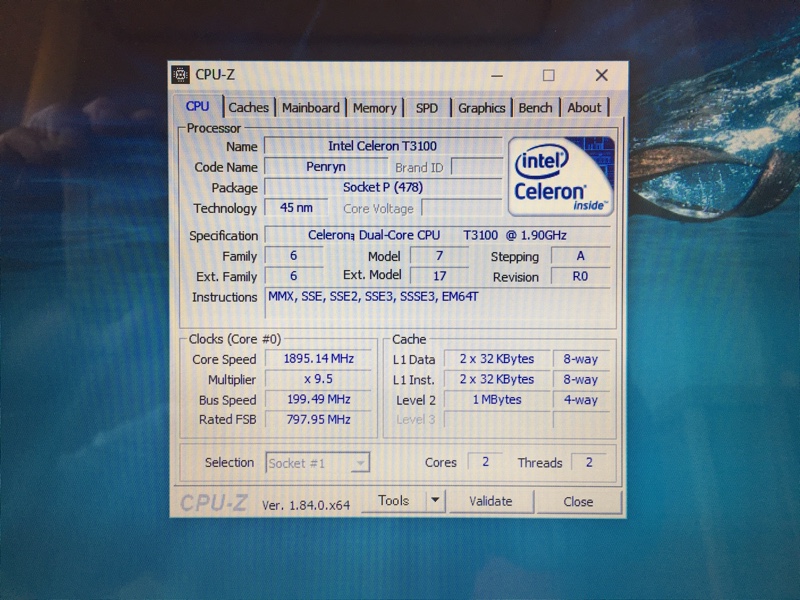Viewport: 800px width, 600px height.
Task: Click the Level 2 associativity 4-way
Action: pyautogui.click(x=581, y=399)
